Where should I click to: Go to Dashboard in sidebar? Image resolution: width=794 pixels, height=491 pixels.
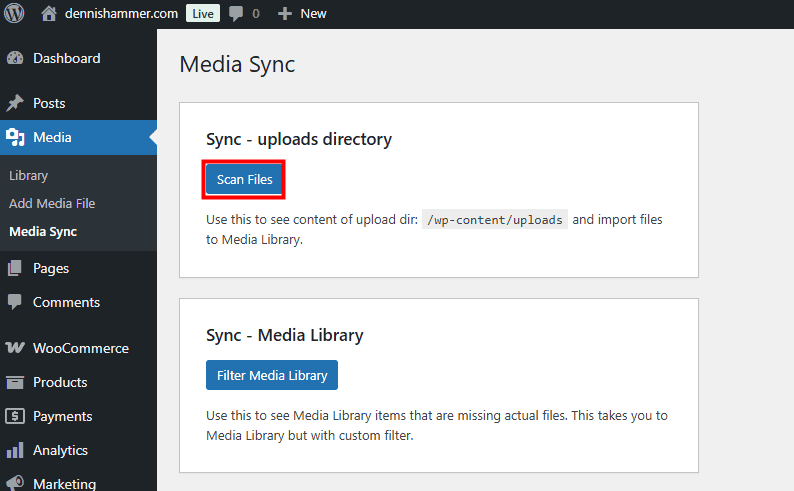[66, 58]
